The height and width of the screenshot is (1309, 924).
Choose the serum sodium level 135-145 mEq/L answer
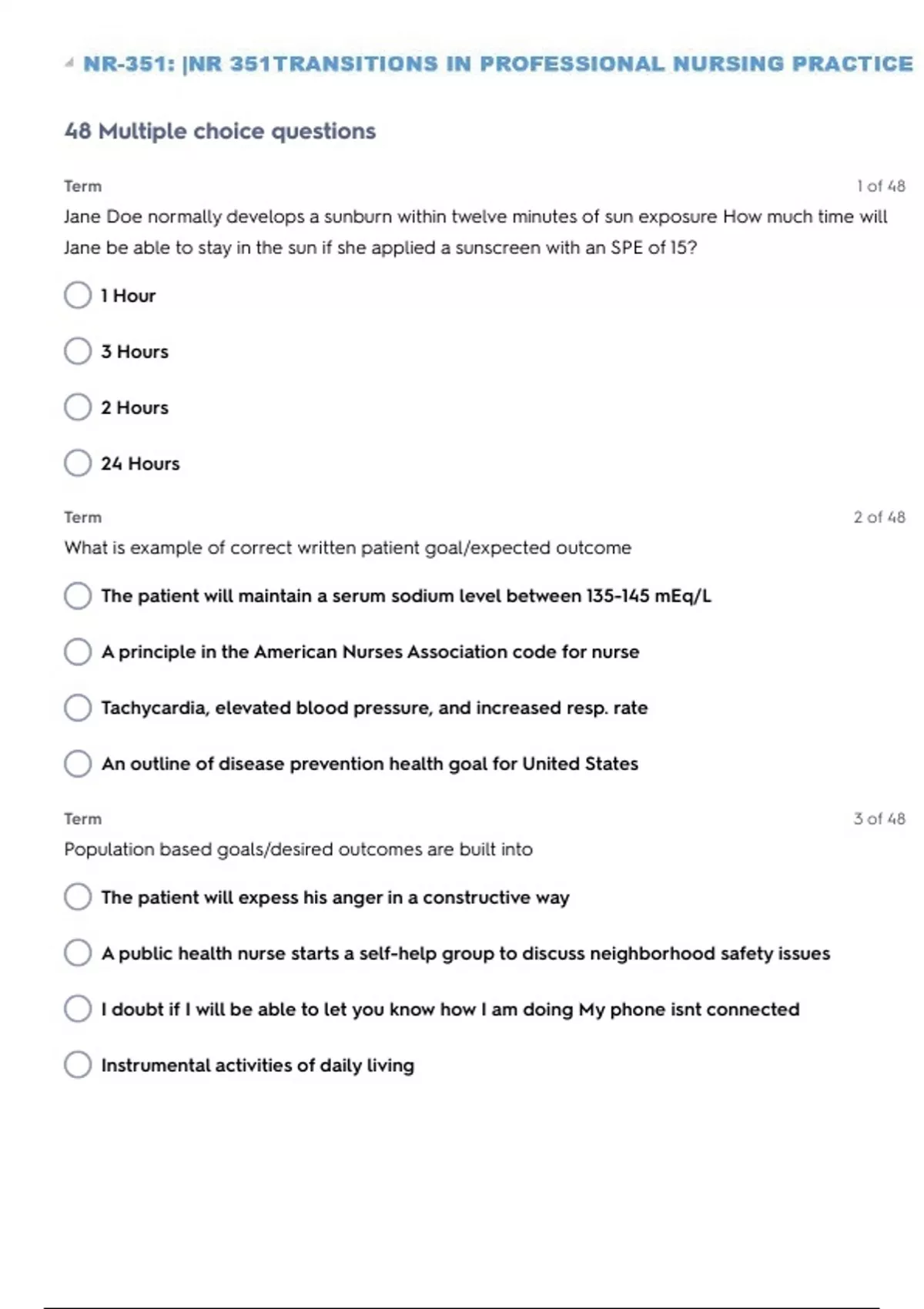(78, 596)
